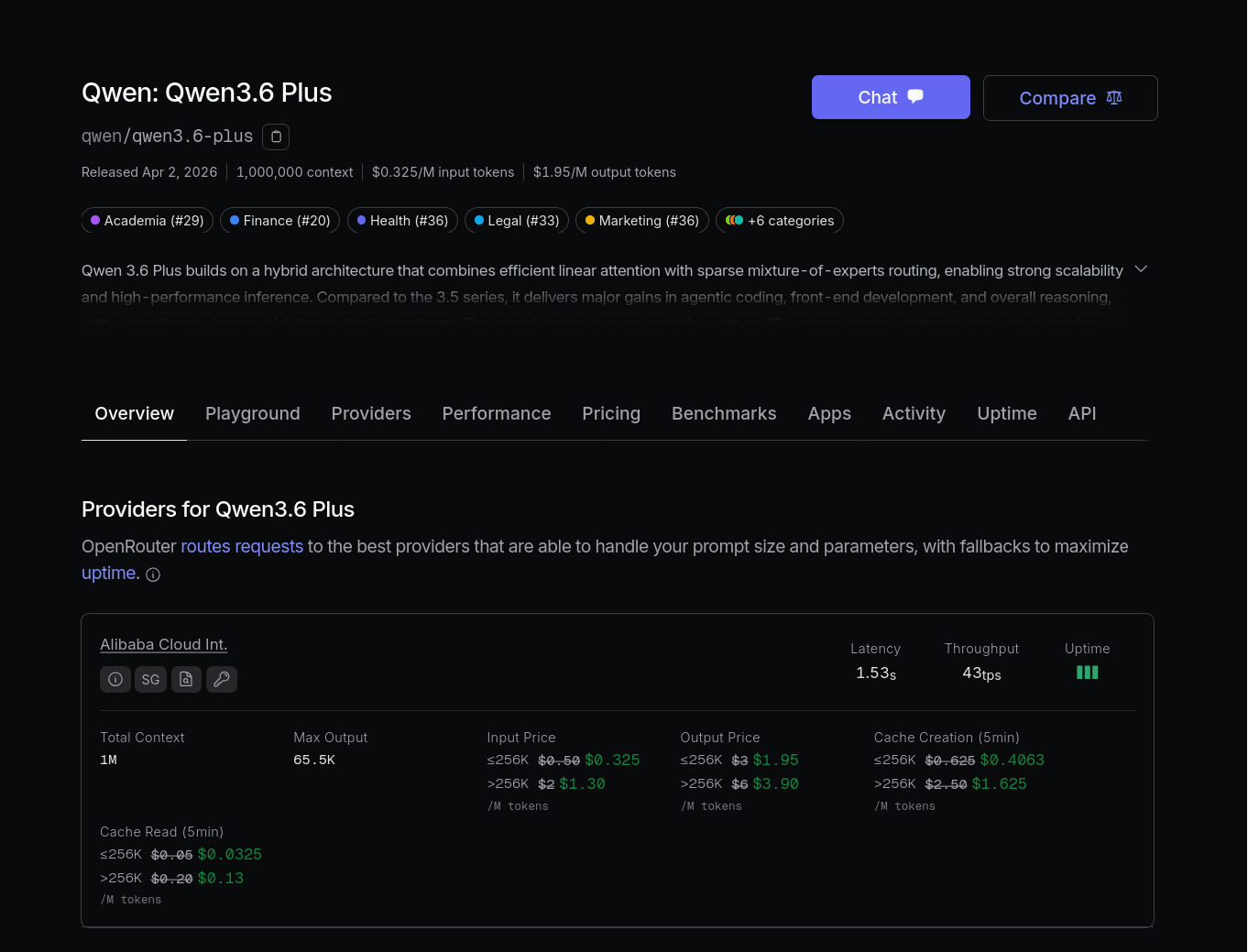Switch to the Activity tab

[x=914, y=413]
